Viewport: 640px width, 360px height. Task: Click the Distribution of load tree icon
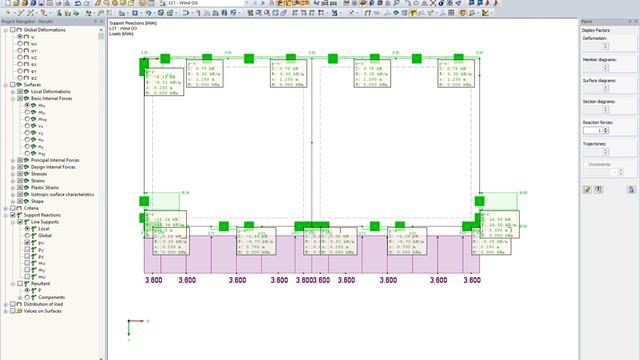coord(19,304)
